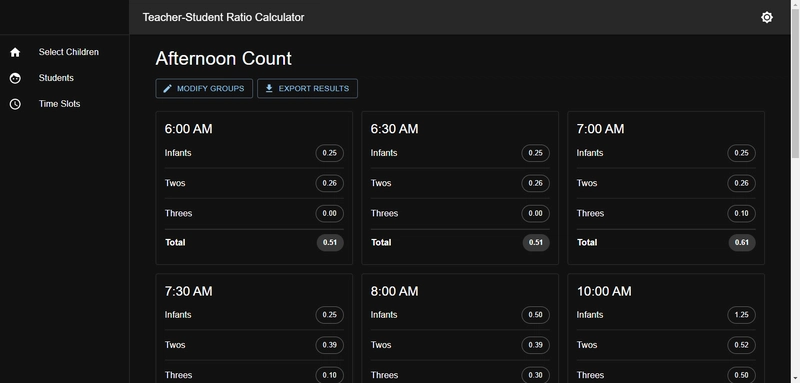Viewport: 800px width, 383px height.
Task: Click Threes 0.10 chip in 7:00 AM card
Action: click(x=741, y=213)
